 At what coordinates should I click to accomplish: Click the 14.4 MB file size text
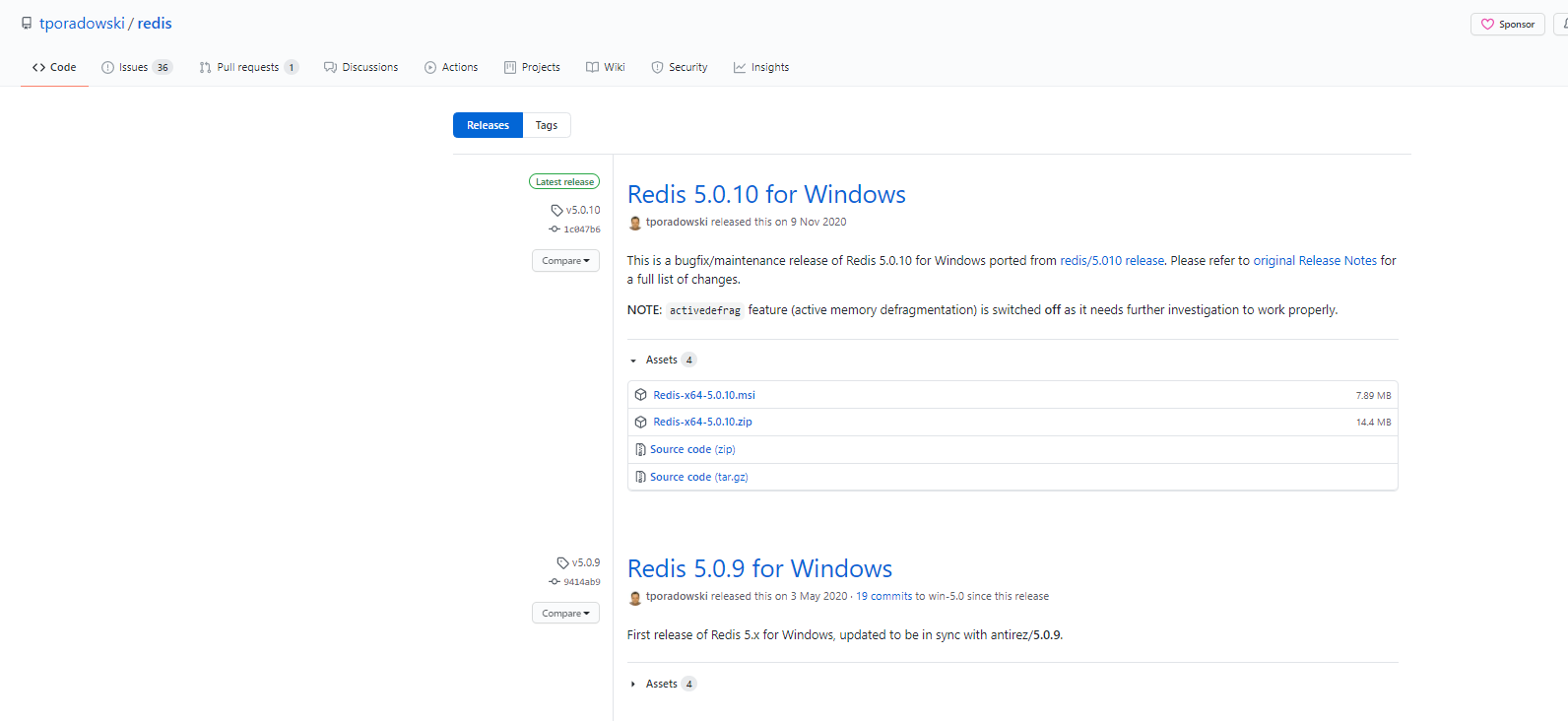[x=1373, y=422]
